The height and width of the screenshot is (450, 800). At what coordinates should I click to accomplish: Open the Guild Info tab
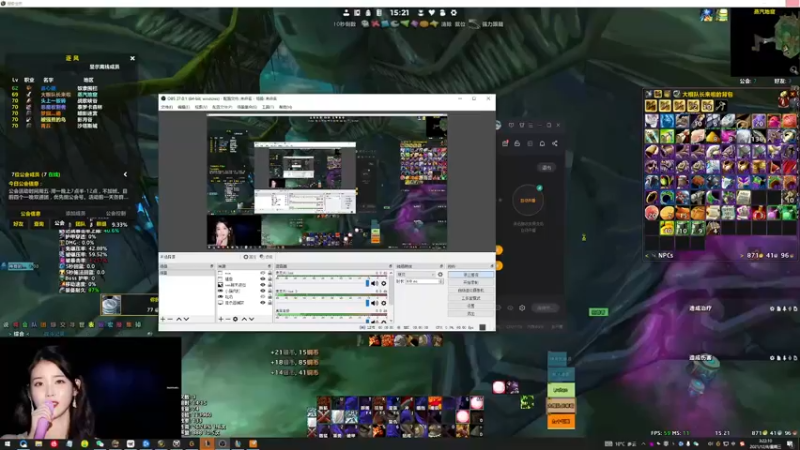point(31,214)
